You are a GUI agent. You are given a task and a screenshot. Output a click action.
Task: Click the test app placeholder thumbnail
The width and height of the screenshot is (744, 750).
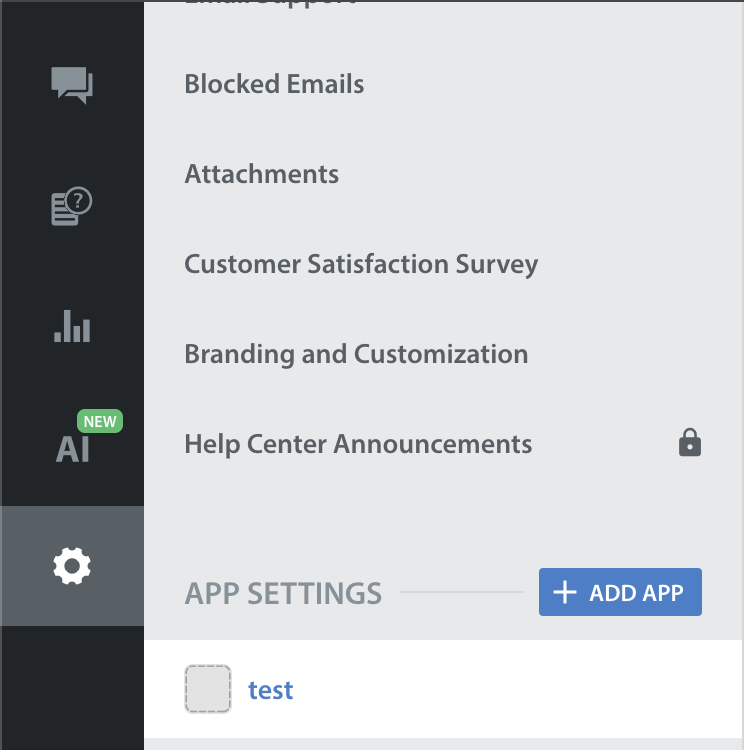click(x=208, y=689)
